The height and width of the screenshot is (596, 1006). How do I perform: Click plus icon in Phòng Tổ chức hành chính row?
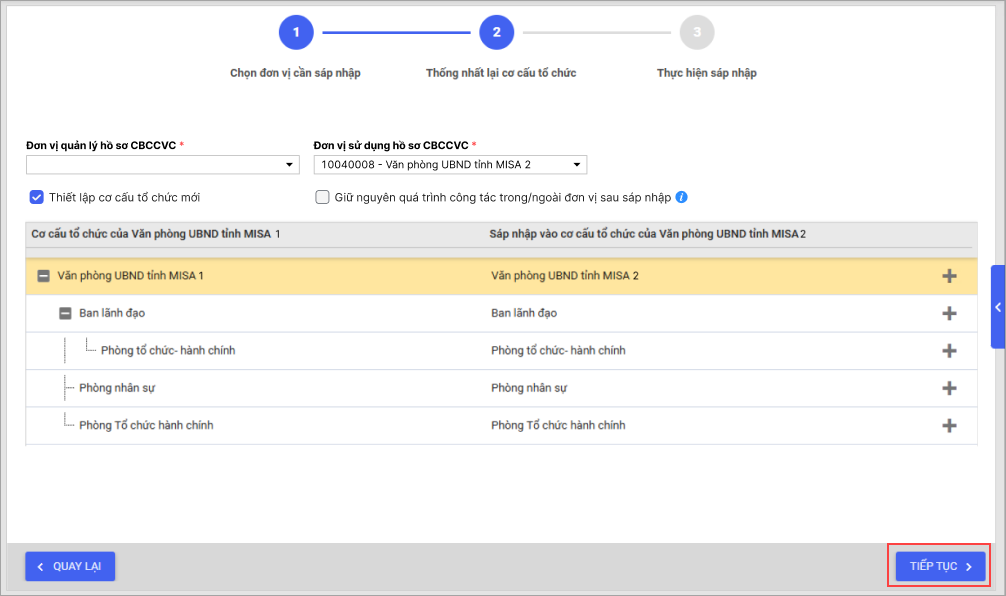click(x=949, y=425)
